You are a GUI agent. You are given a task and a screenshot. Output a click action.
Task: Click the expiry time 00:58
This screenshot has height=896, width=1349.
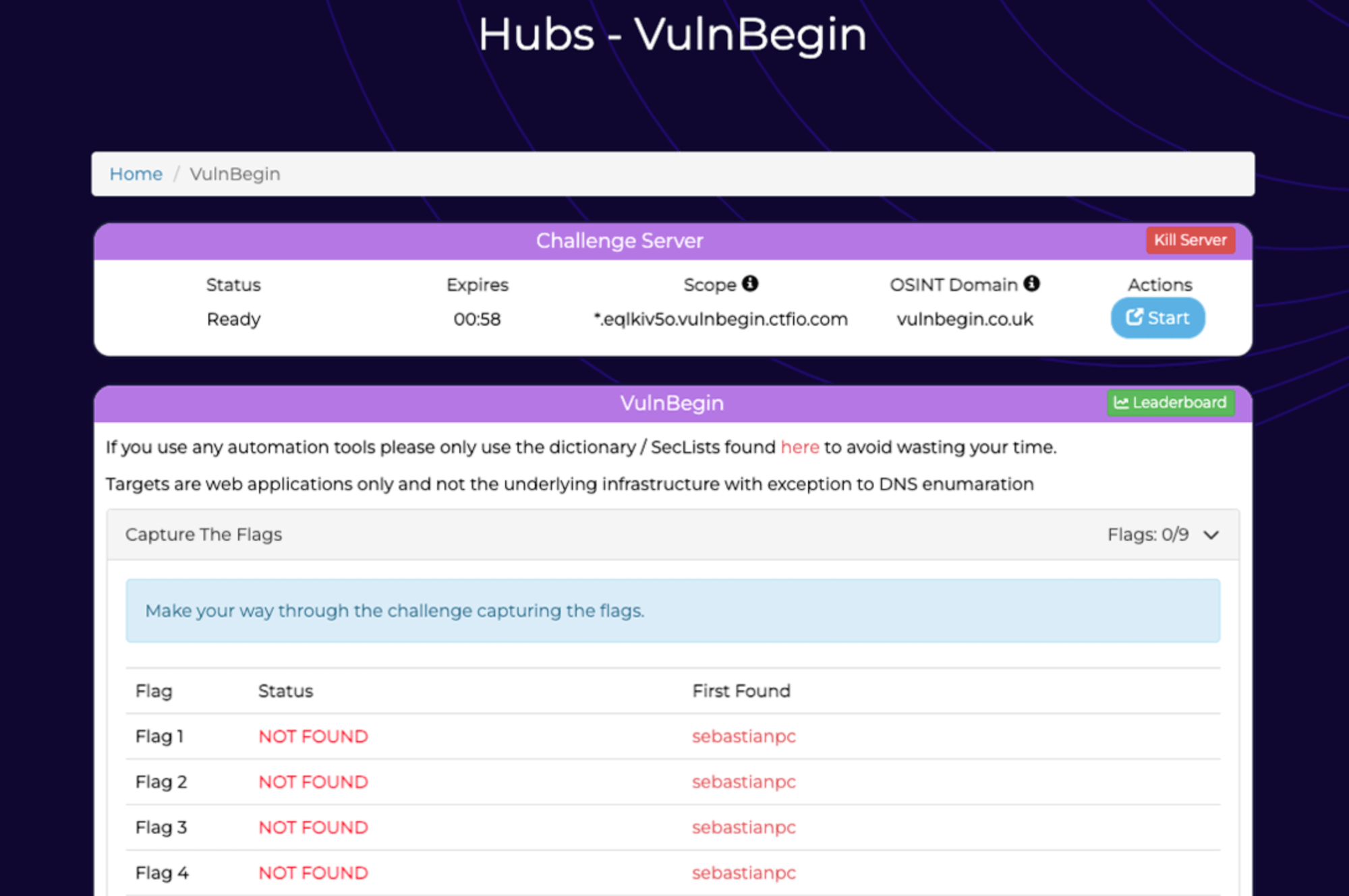[477, 319]
